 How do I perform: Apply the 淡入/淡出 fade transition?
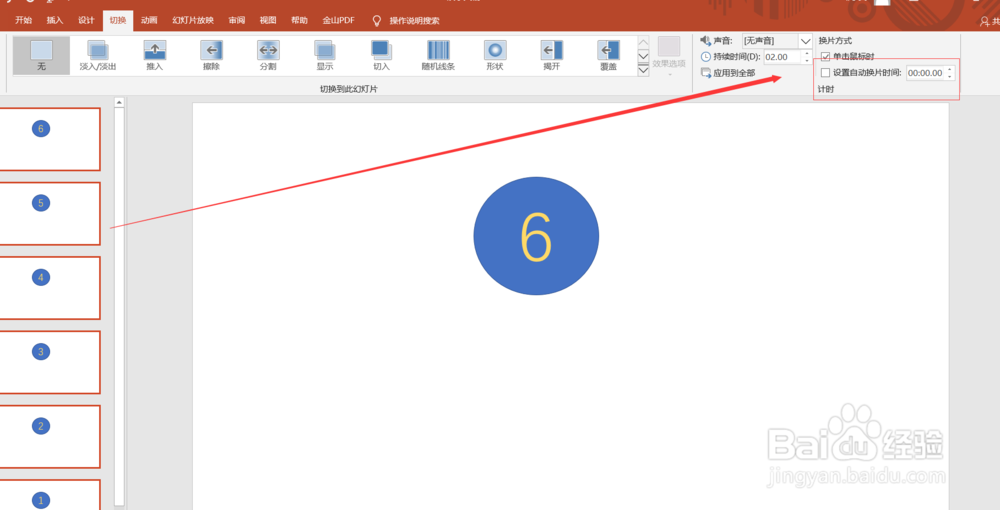[98, 55]
